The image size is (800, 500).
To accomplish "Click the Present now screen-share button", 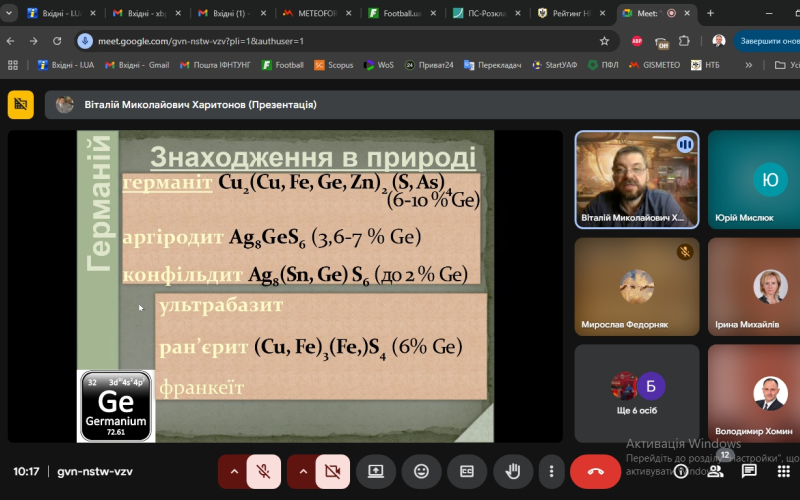I will click(x=376, y=471).
